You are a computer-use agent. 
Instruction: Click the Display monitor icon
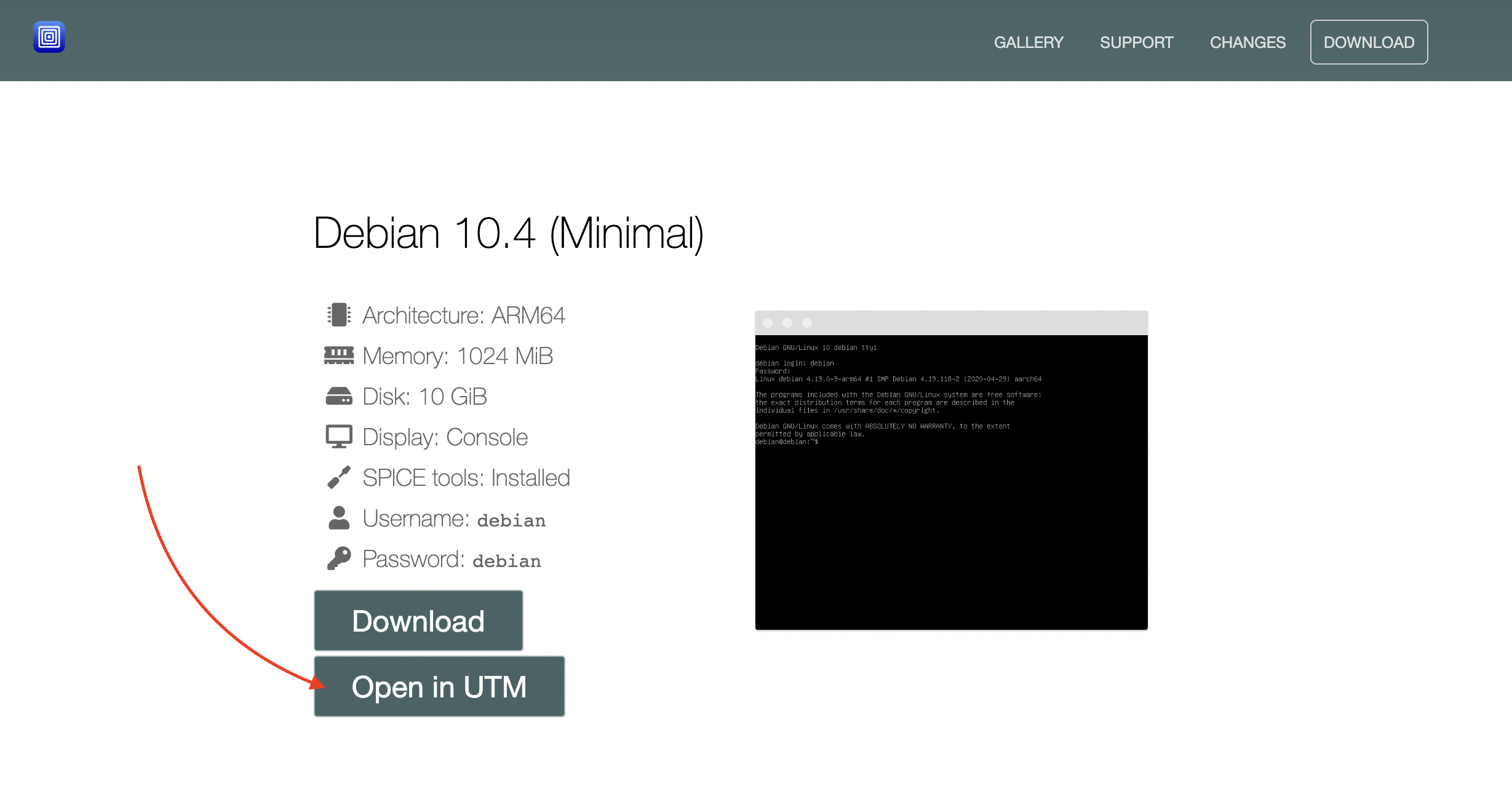[x=339, y=437]
